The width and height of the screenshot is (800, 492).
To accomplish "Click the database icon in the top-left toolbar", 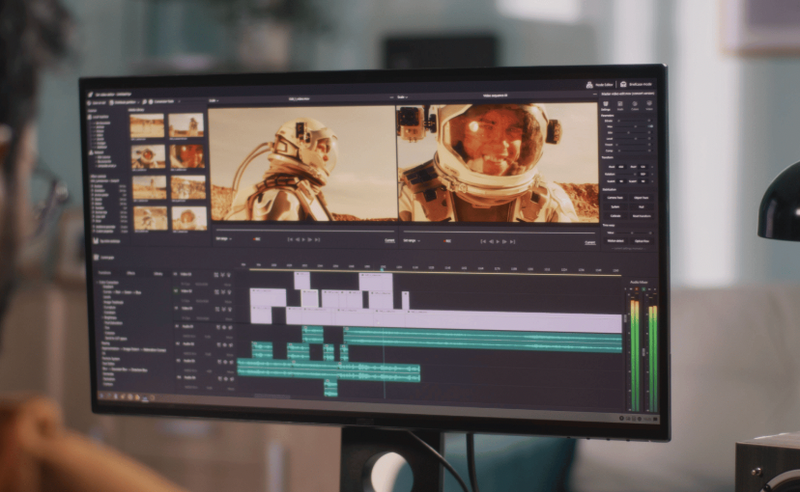I will tap(111, 102).
